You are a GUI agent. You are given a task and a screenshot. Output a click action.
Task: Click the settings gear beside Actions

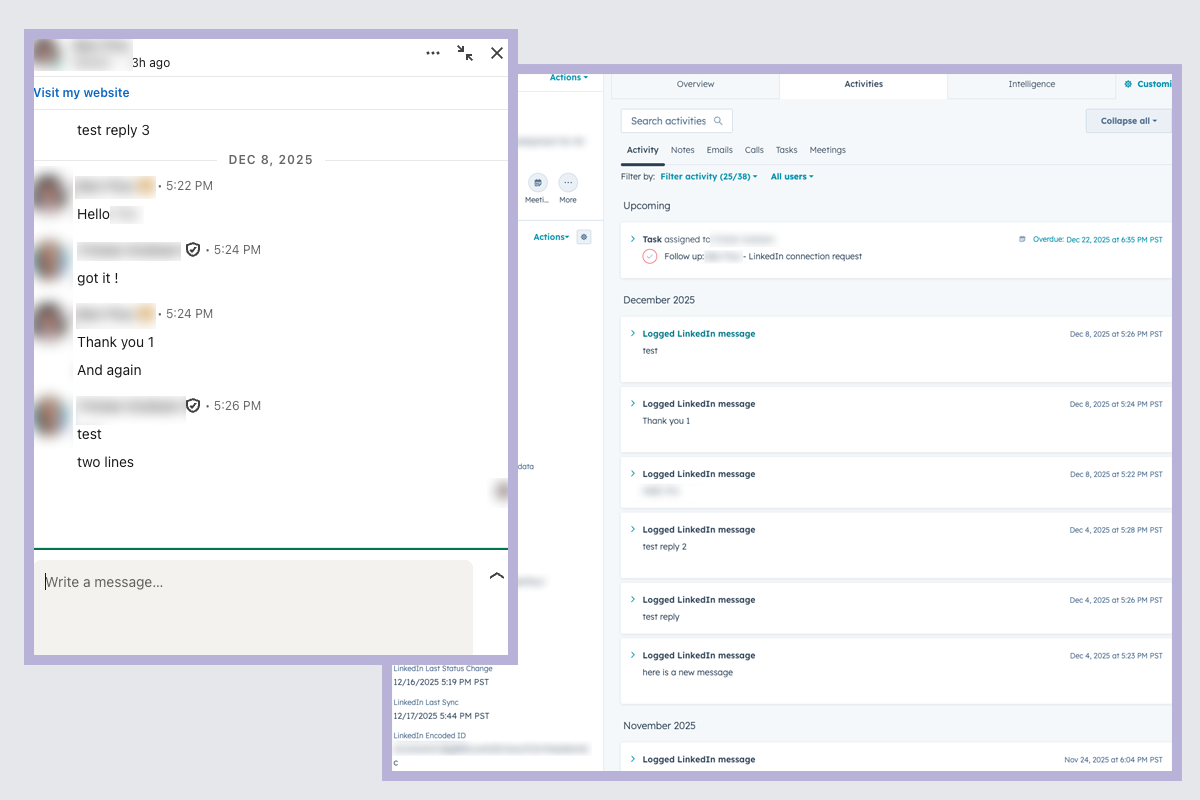[x=584, y=237]
